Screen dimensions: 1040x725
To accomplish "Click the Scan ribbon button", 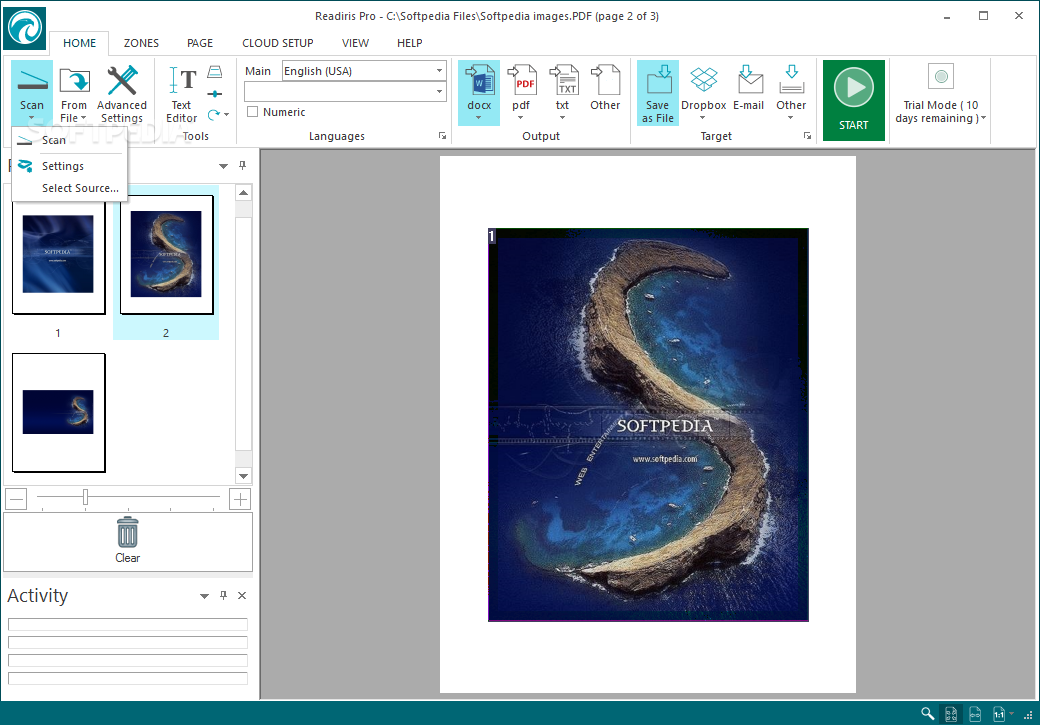I will 32,92.
